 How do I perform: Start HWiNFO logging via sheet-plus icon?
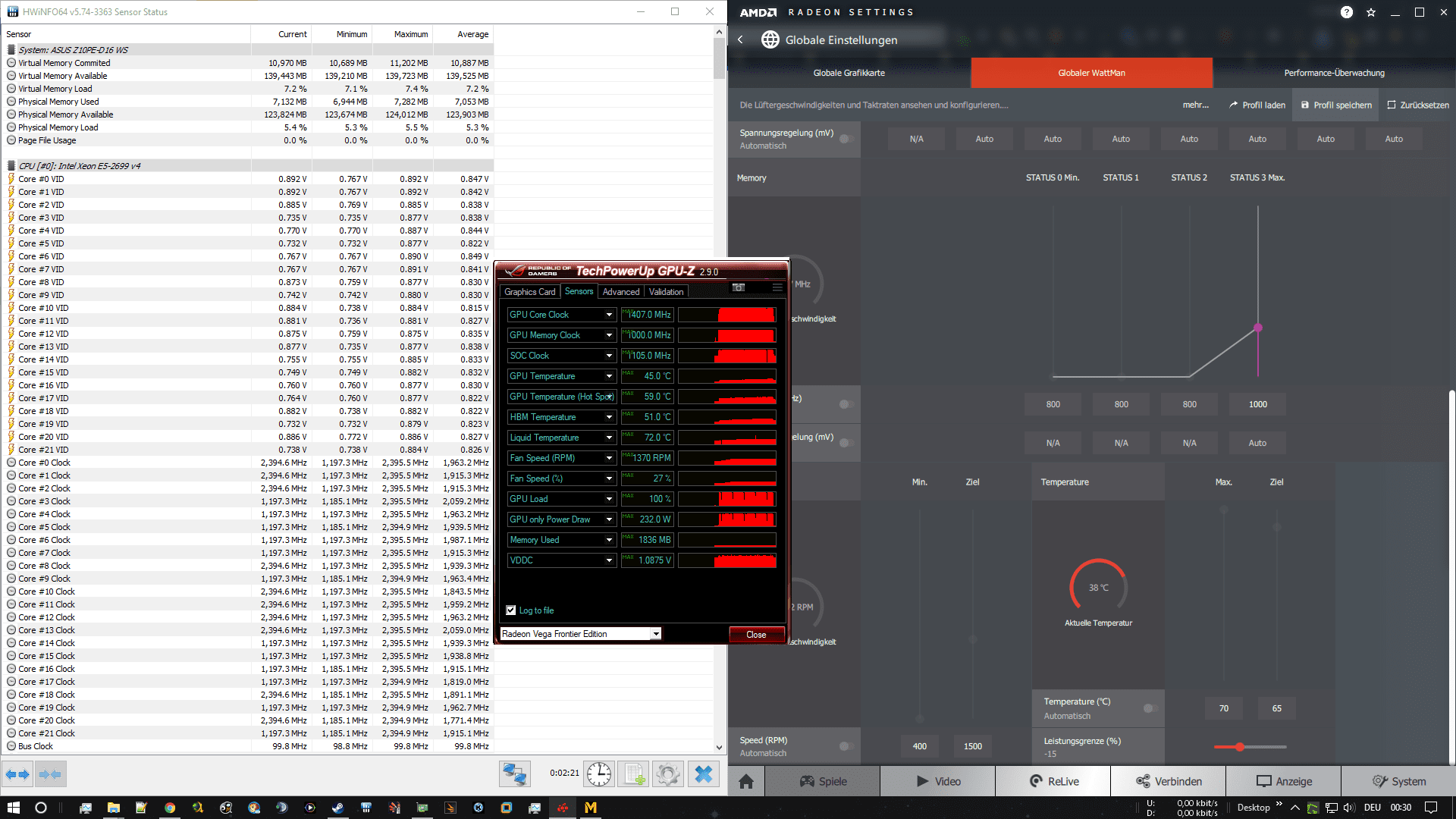633,774
